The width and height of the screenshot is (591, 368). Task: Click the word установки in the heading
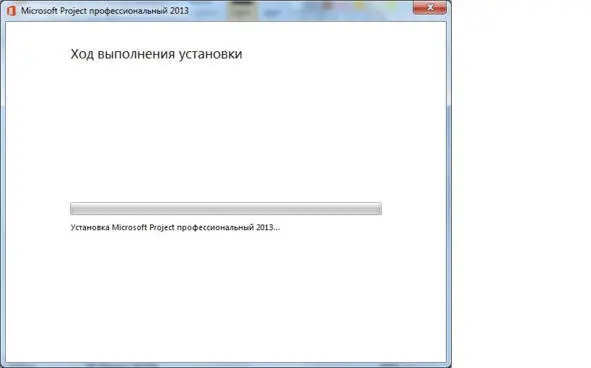[x=210, y=54]
